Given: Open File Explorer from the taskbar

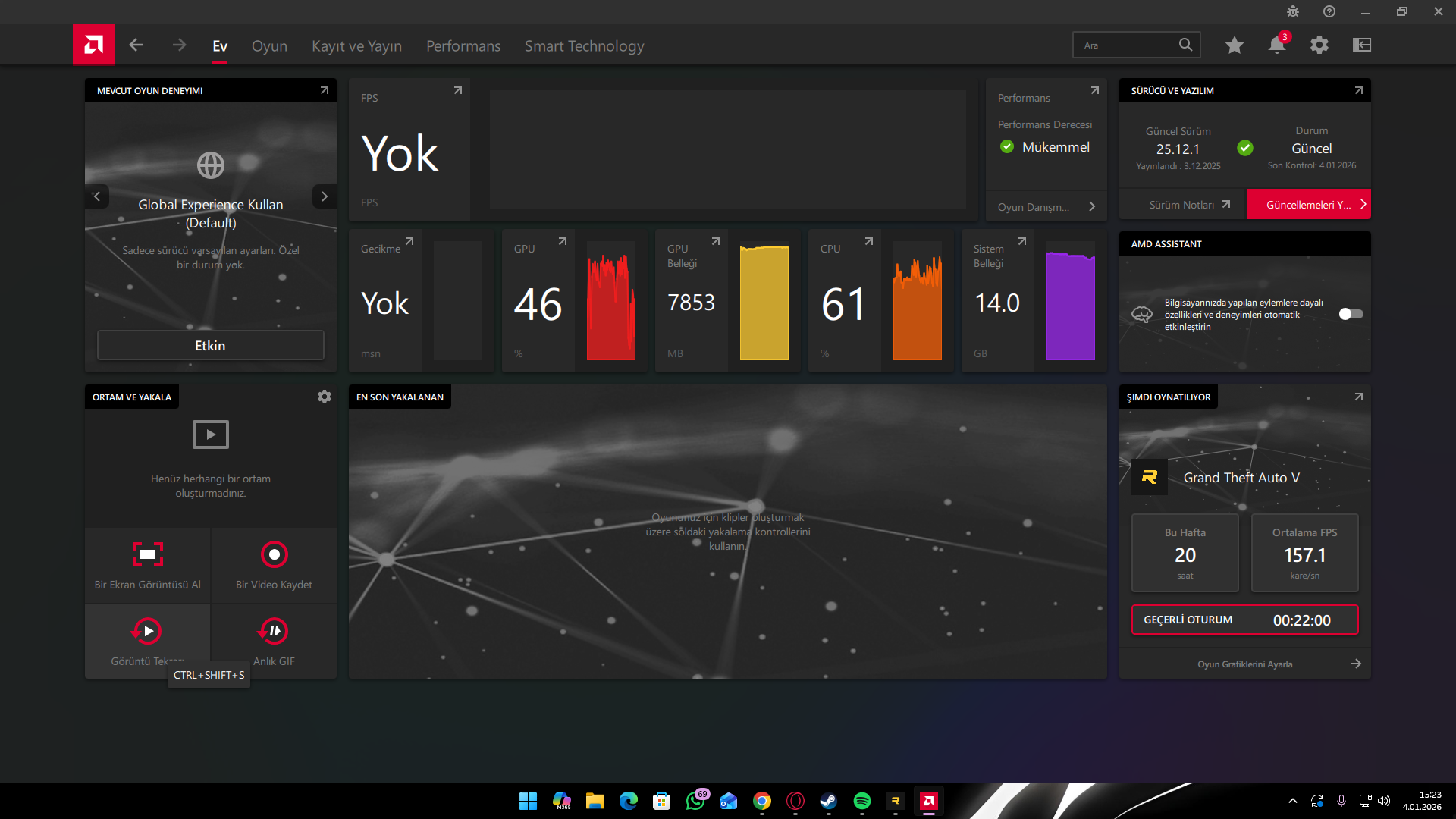Looking at the screenshot, I should (x=595, y=801).
